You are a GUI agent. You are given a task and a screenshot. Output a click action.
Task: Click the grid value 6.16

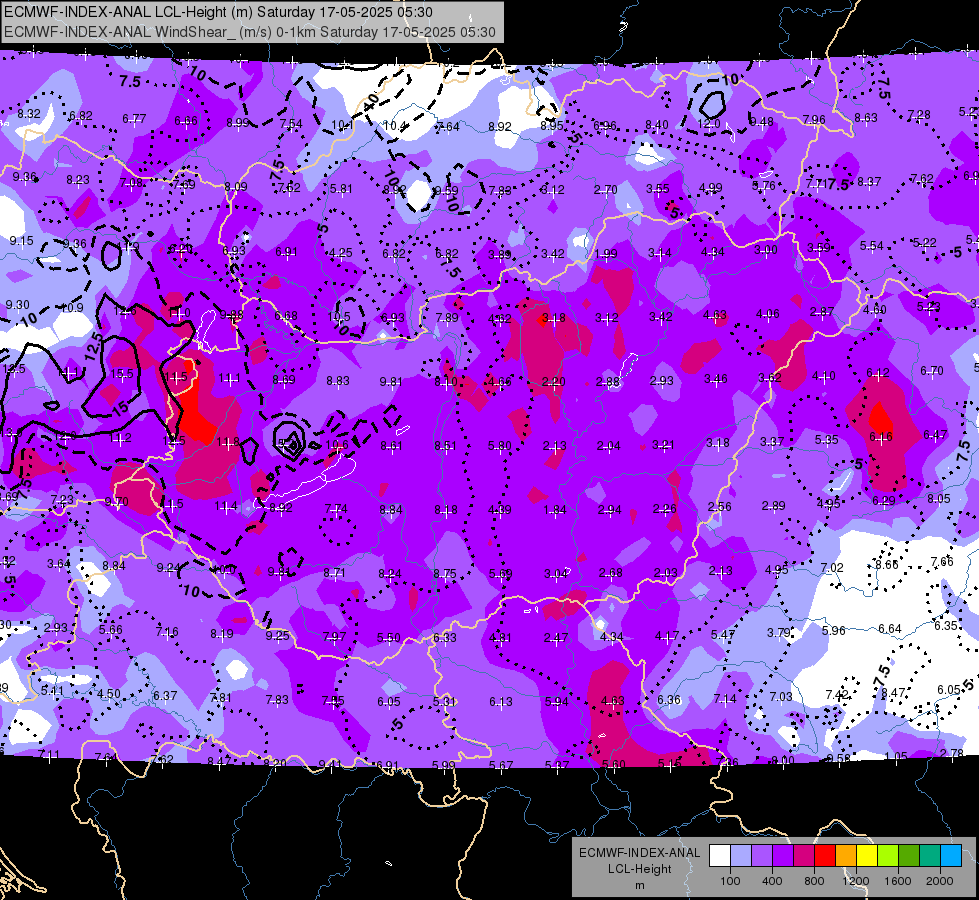[881, 437]
